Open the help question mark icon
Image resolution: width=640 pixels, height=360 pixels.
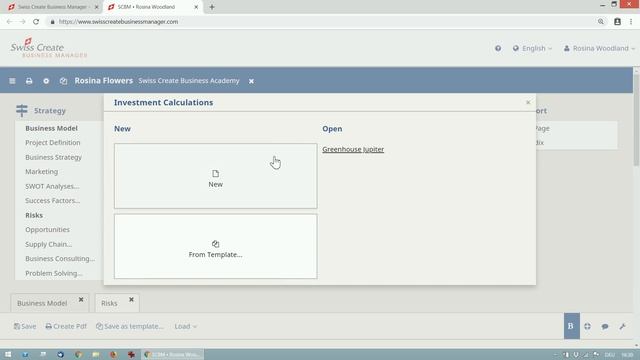click(498, 48)
